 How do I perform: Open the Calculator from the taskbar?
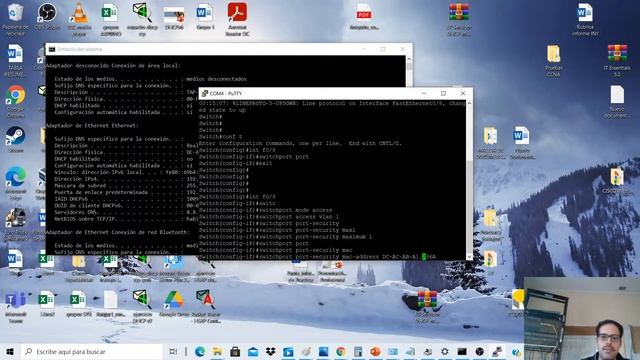pos(358,351)
